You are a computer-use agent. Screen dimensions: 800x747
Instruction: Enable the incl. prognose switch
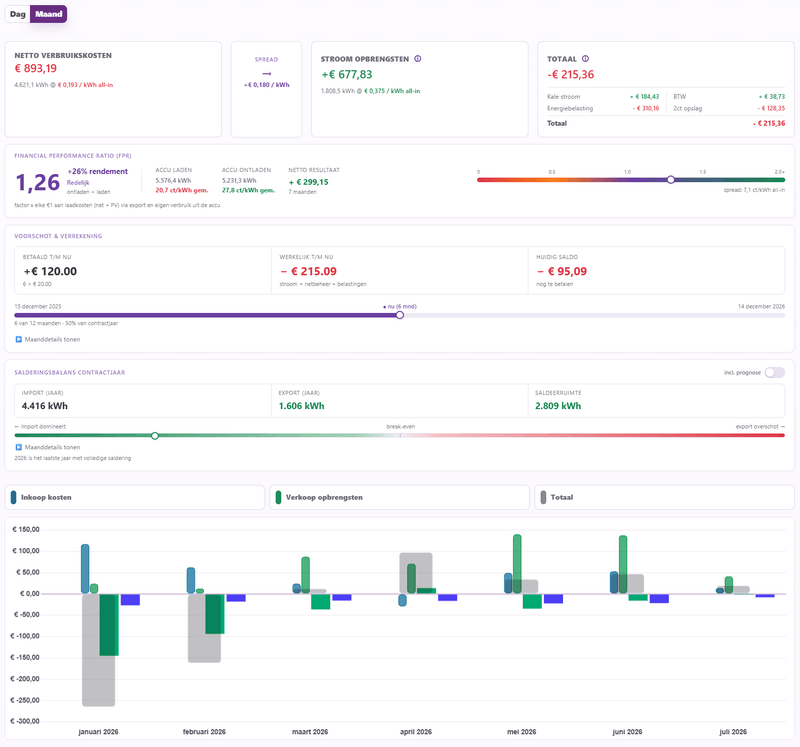click(774, 372)
